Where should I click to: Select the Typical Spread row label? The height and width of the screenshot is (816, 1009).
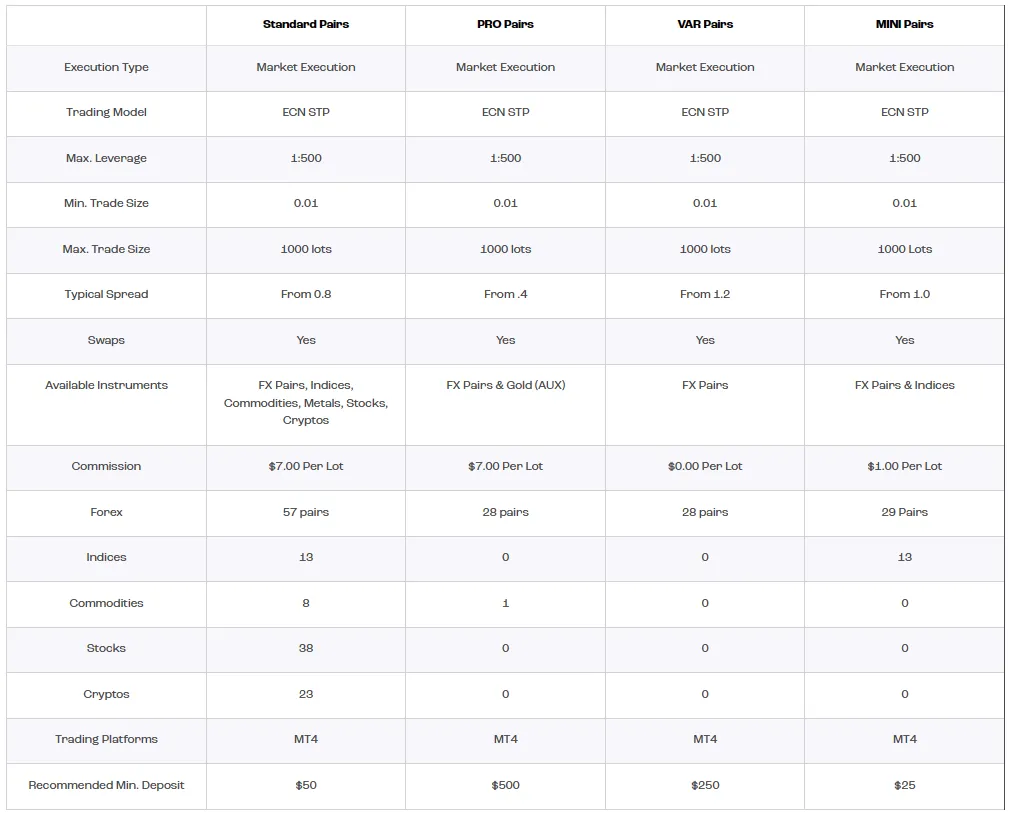pyautogui.click(x=106, y=294)
